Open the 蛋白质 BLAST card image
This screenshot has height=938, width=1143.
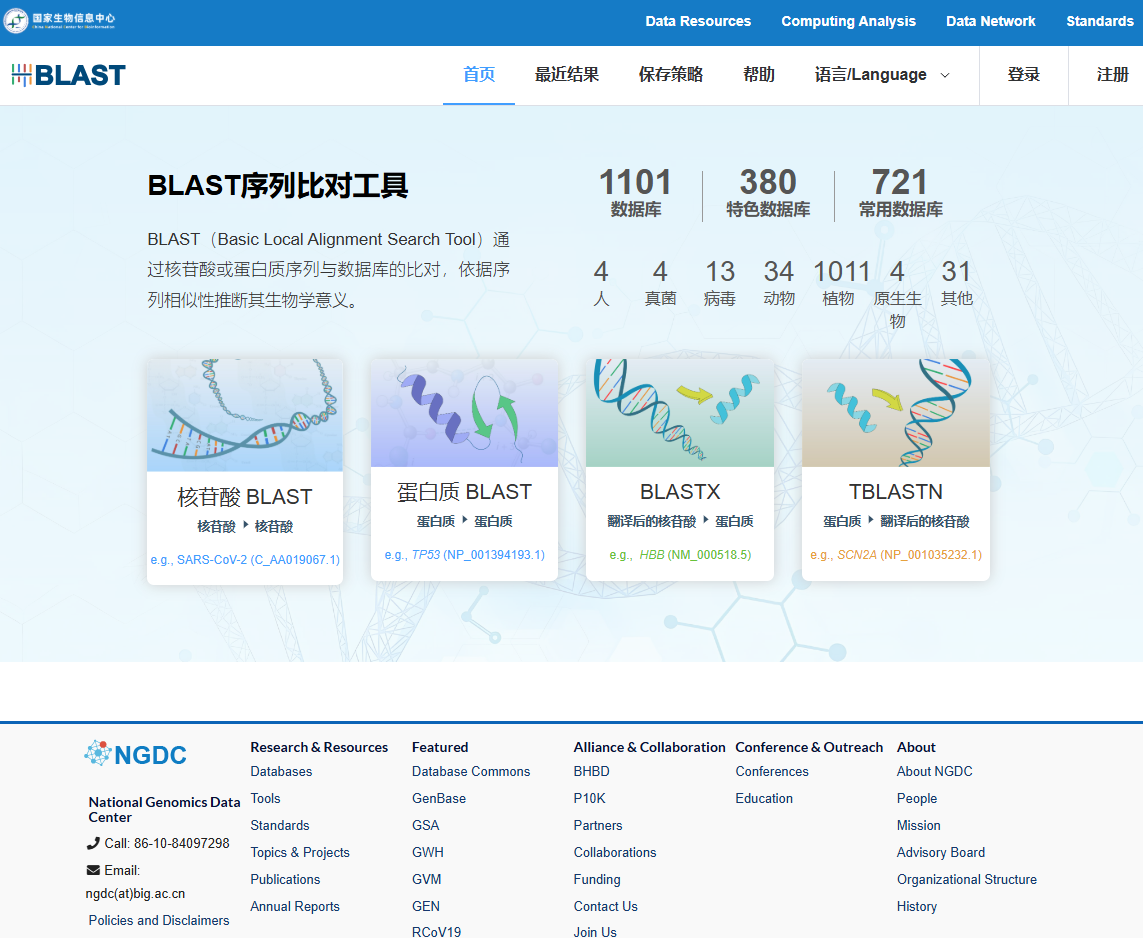point(464,413)
